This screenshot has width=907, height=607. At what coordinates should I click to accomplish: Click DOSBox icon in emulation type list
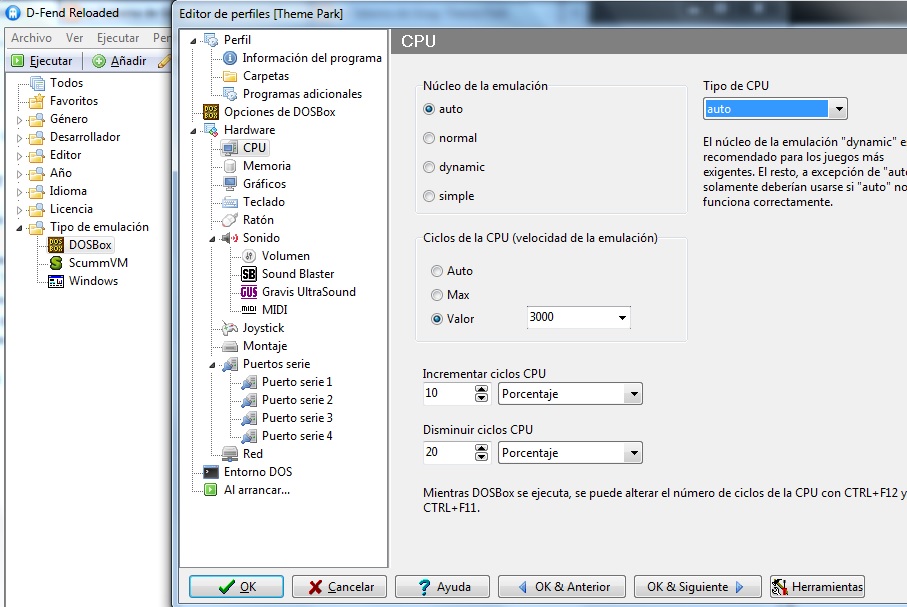click(56, 245)
